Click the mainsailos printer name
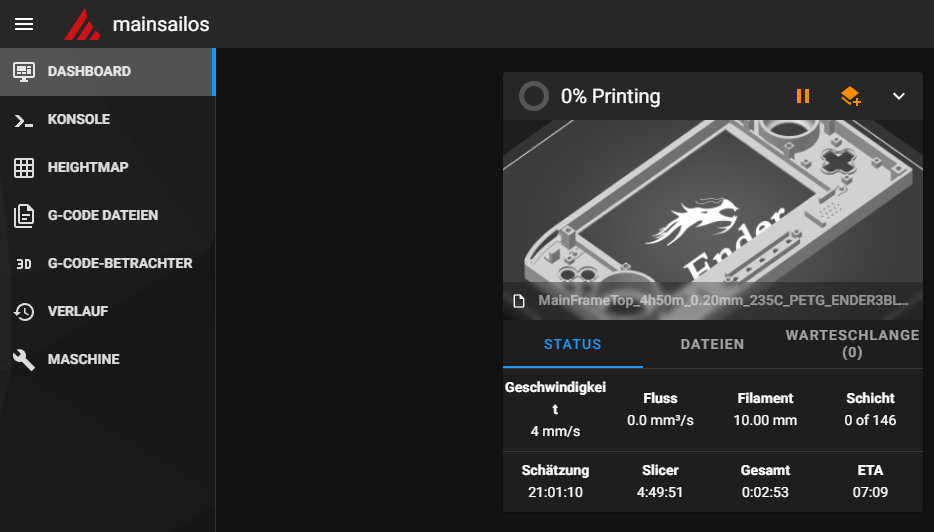The height and width of the screenshot is (532, 934). 161,24
